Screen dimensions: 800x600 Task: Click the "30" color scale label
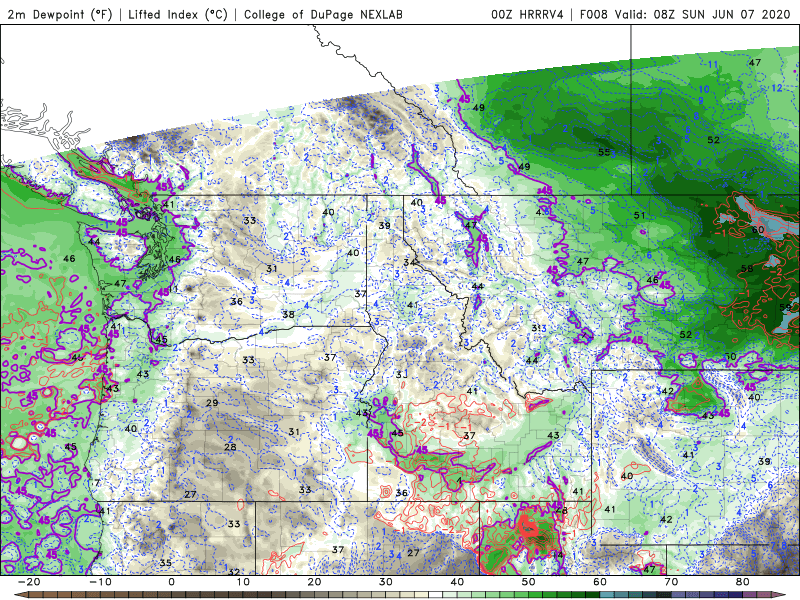point(386,582)
